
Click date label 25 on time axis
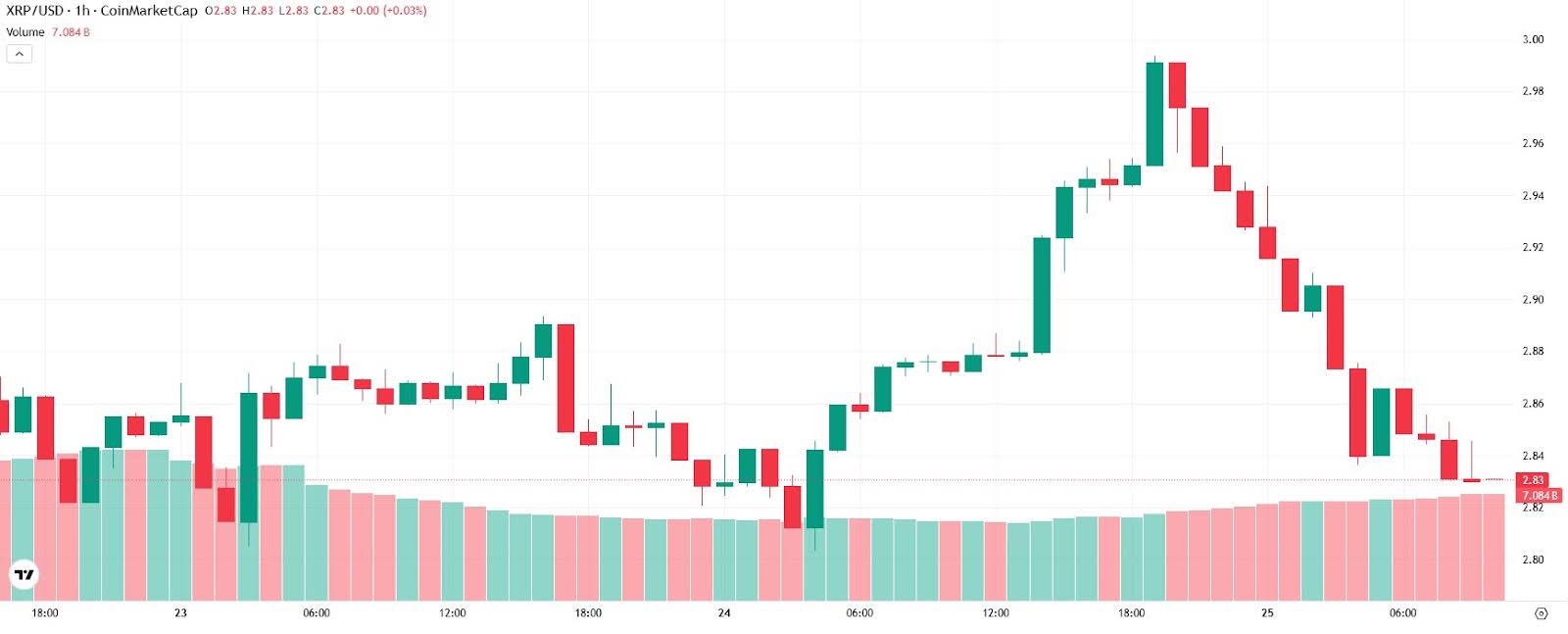[1267, 613]
